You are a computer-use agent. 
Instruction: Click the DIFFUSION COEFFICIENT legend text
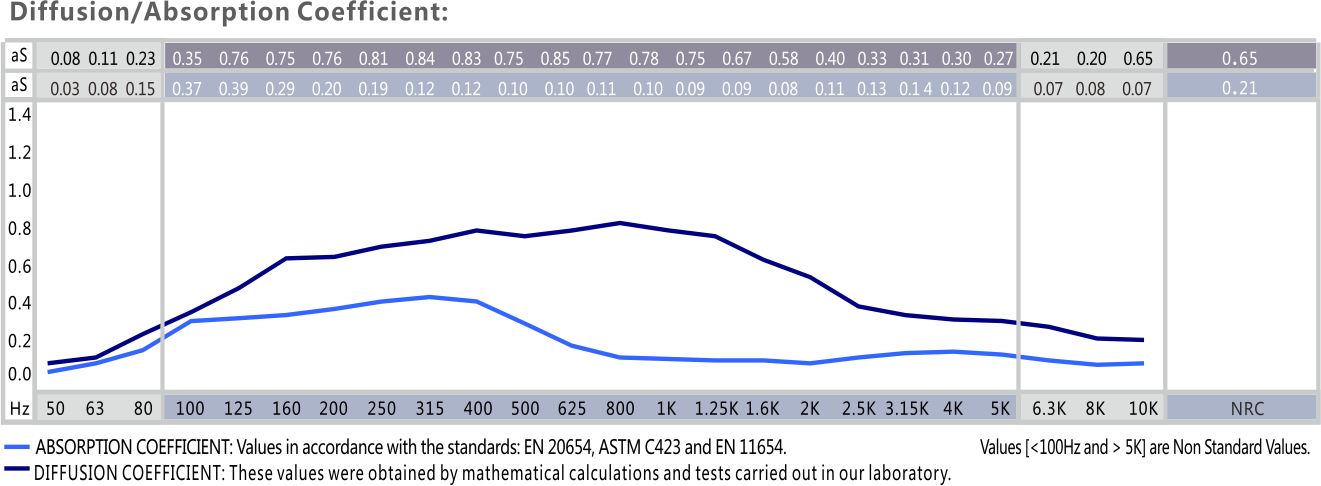coord(492,472)
